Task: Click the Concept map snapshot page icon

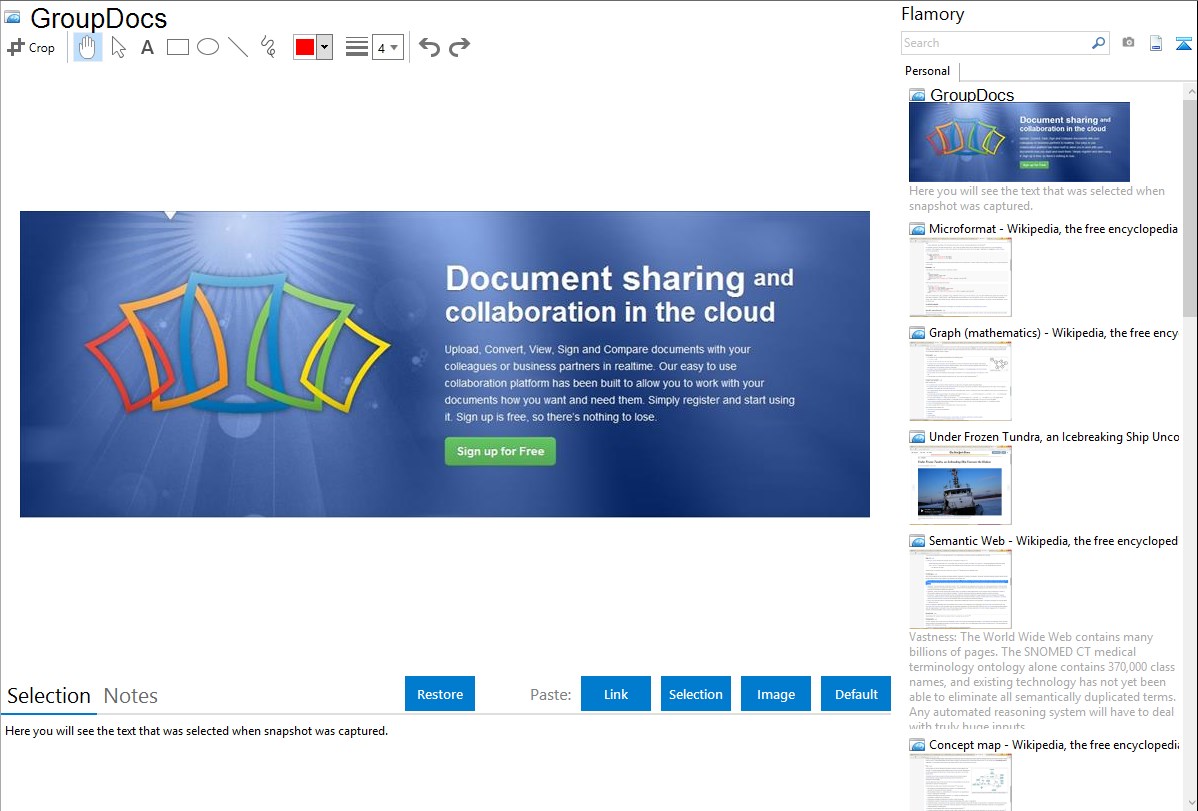Action: pos(917,745)
